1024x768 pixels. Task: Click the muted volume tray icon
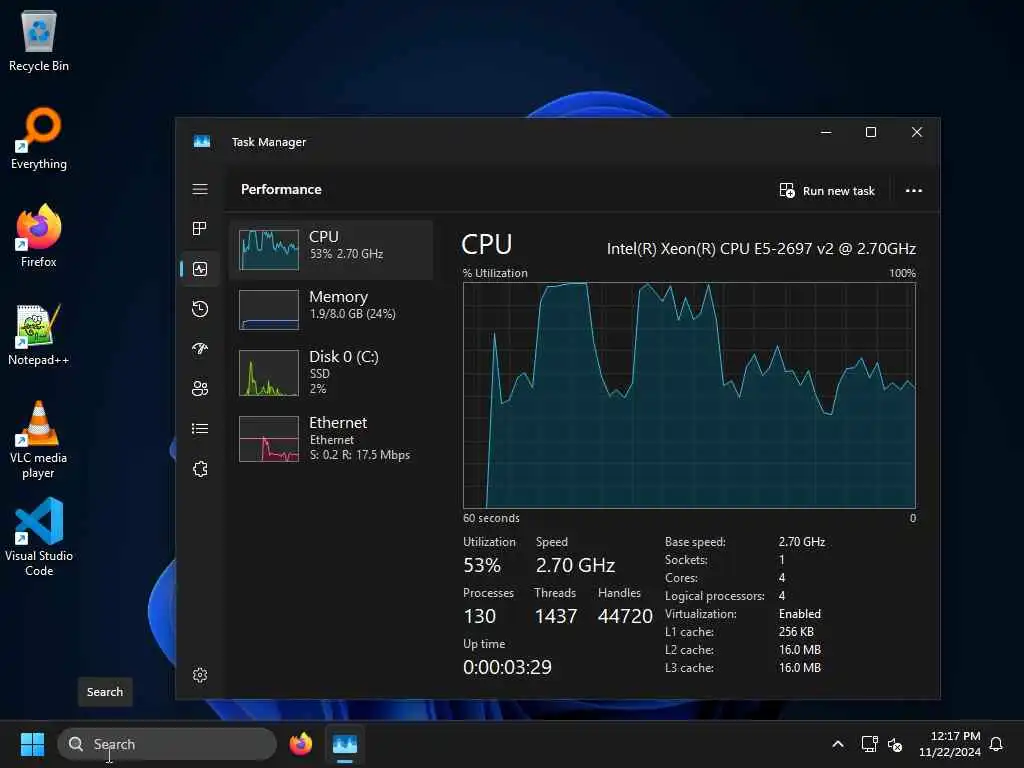(x=895, y=744)
